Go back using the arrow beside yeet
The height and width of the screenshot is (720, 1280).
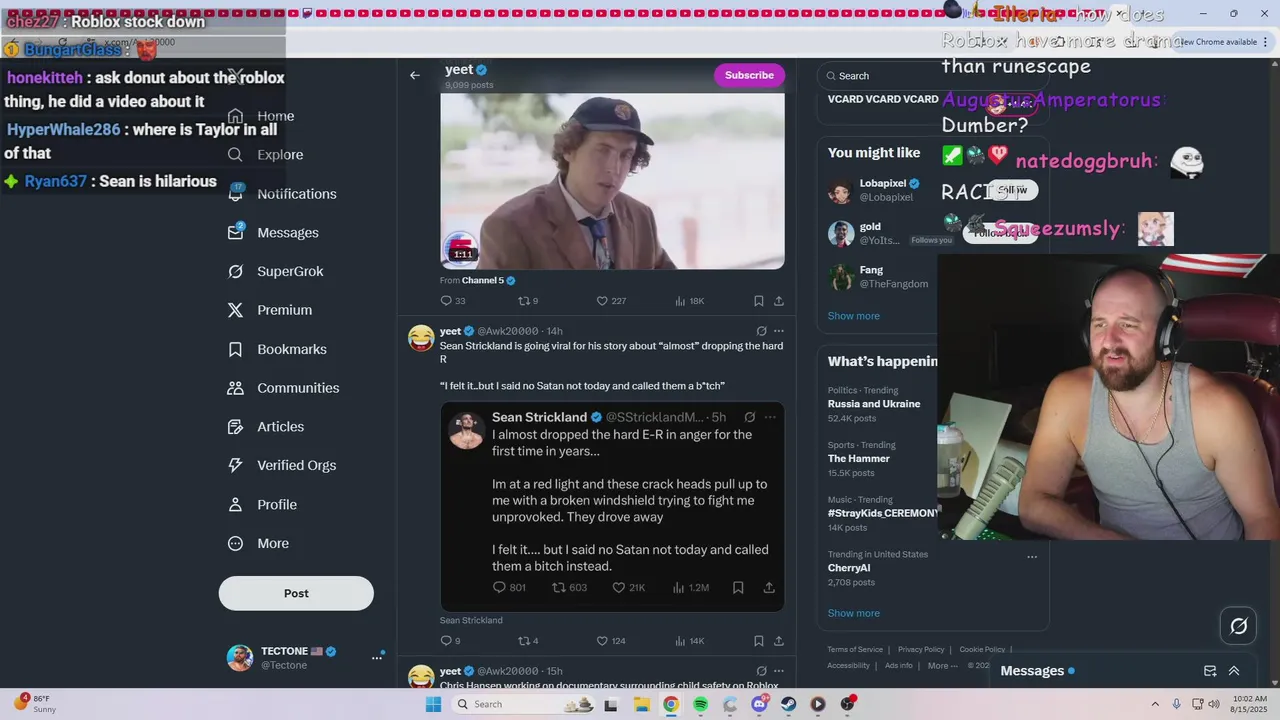coord(415,75)
